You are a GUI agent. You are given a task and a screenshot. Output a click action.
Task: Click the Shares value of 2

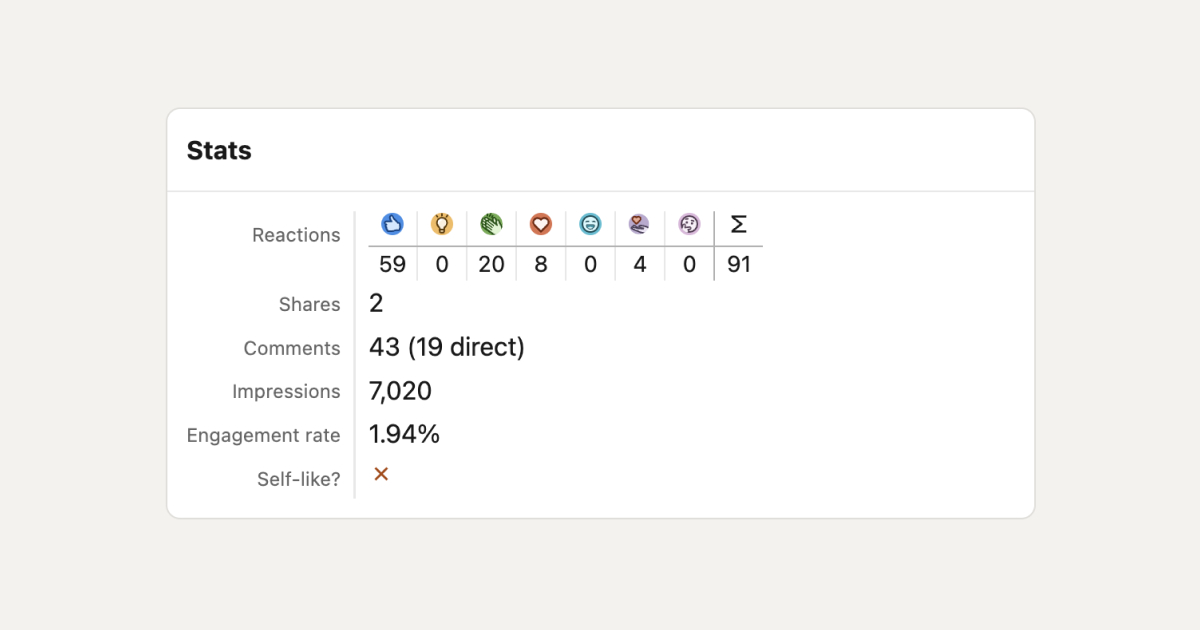376,304
